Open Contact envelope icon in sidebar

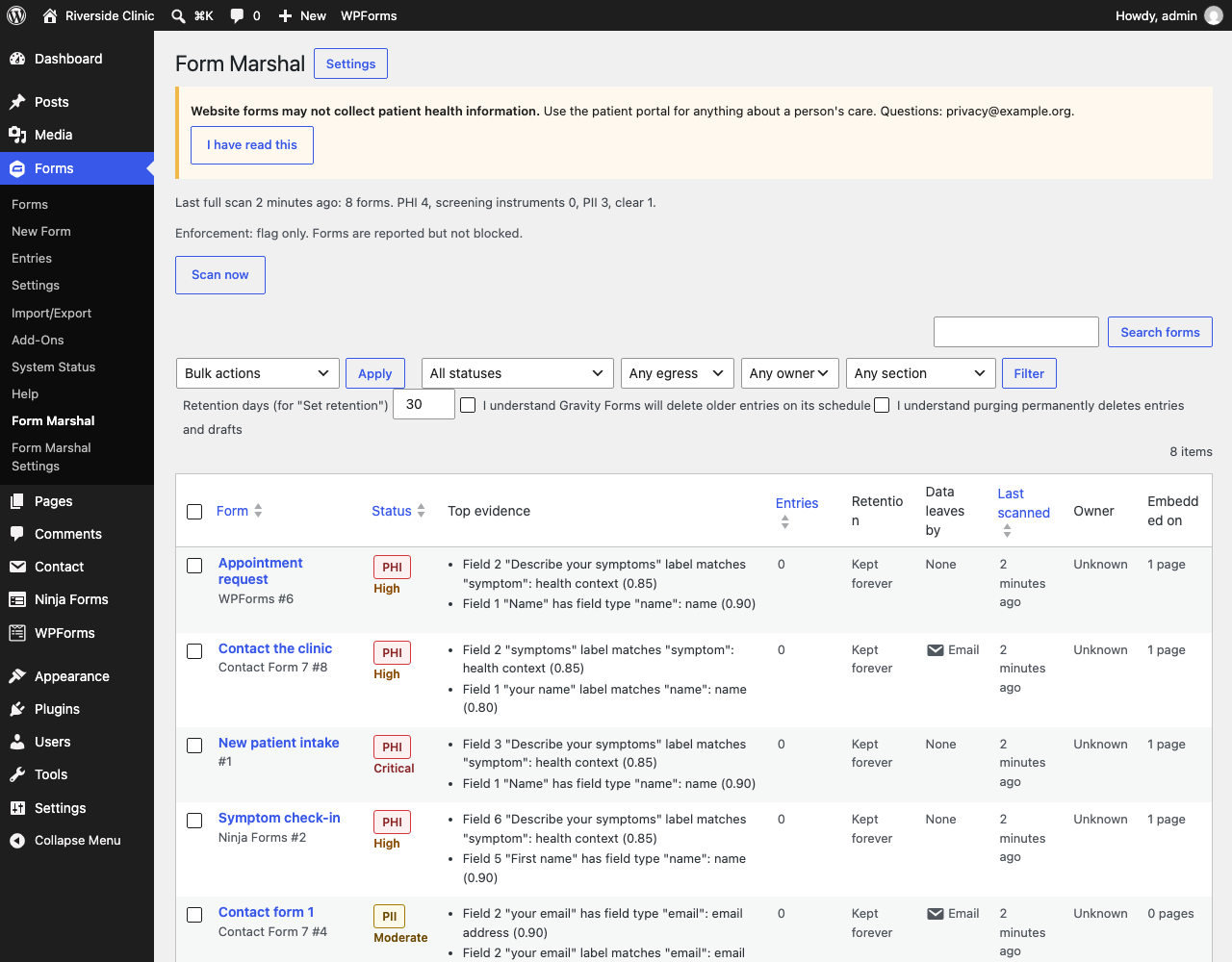[x=17, y=567]
